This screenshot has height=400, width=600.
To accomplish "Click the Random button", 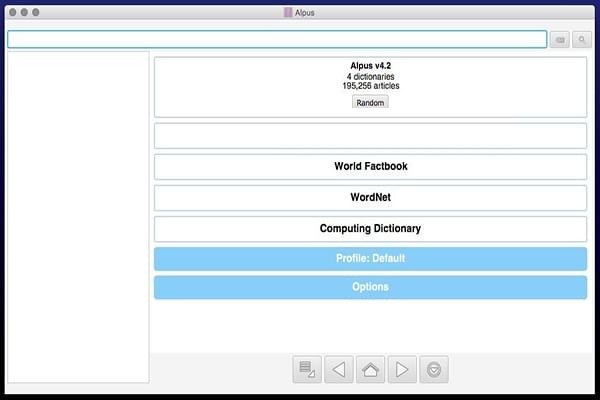I will point(370,103).
